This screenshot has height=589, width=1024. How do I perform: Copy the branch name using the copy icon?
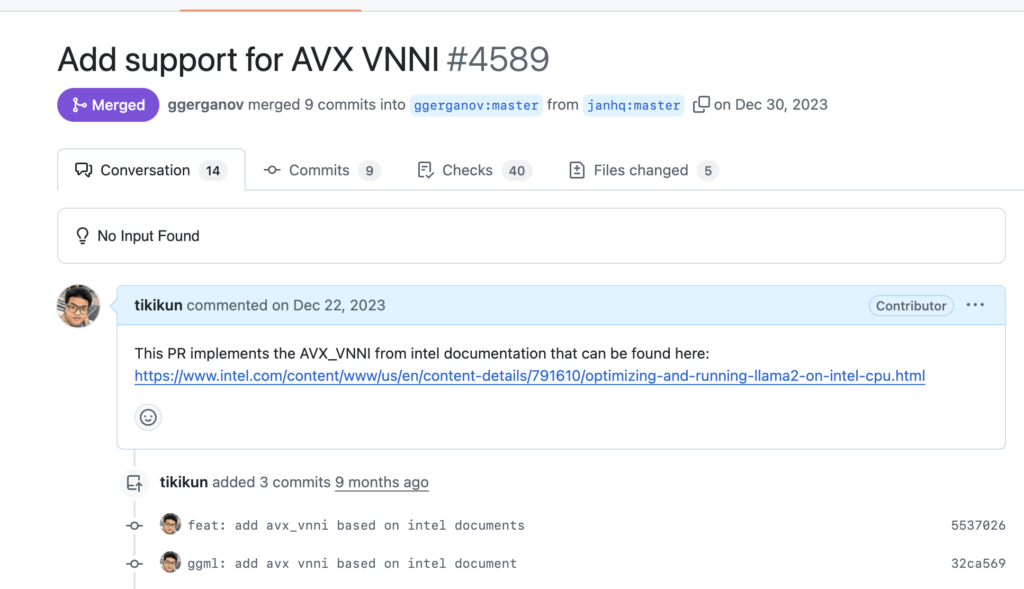point(701,104)
